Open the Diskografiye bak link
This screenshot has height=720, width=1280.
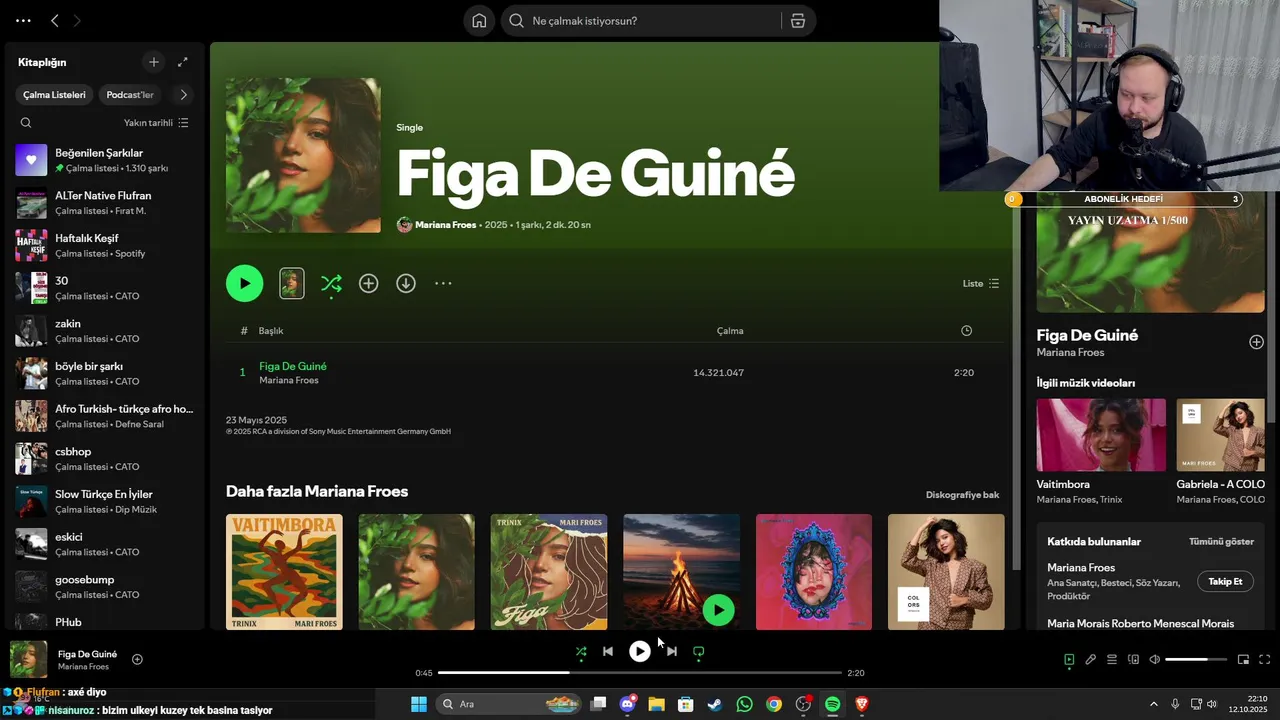click(x=962, y=495)
